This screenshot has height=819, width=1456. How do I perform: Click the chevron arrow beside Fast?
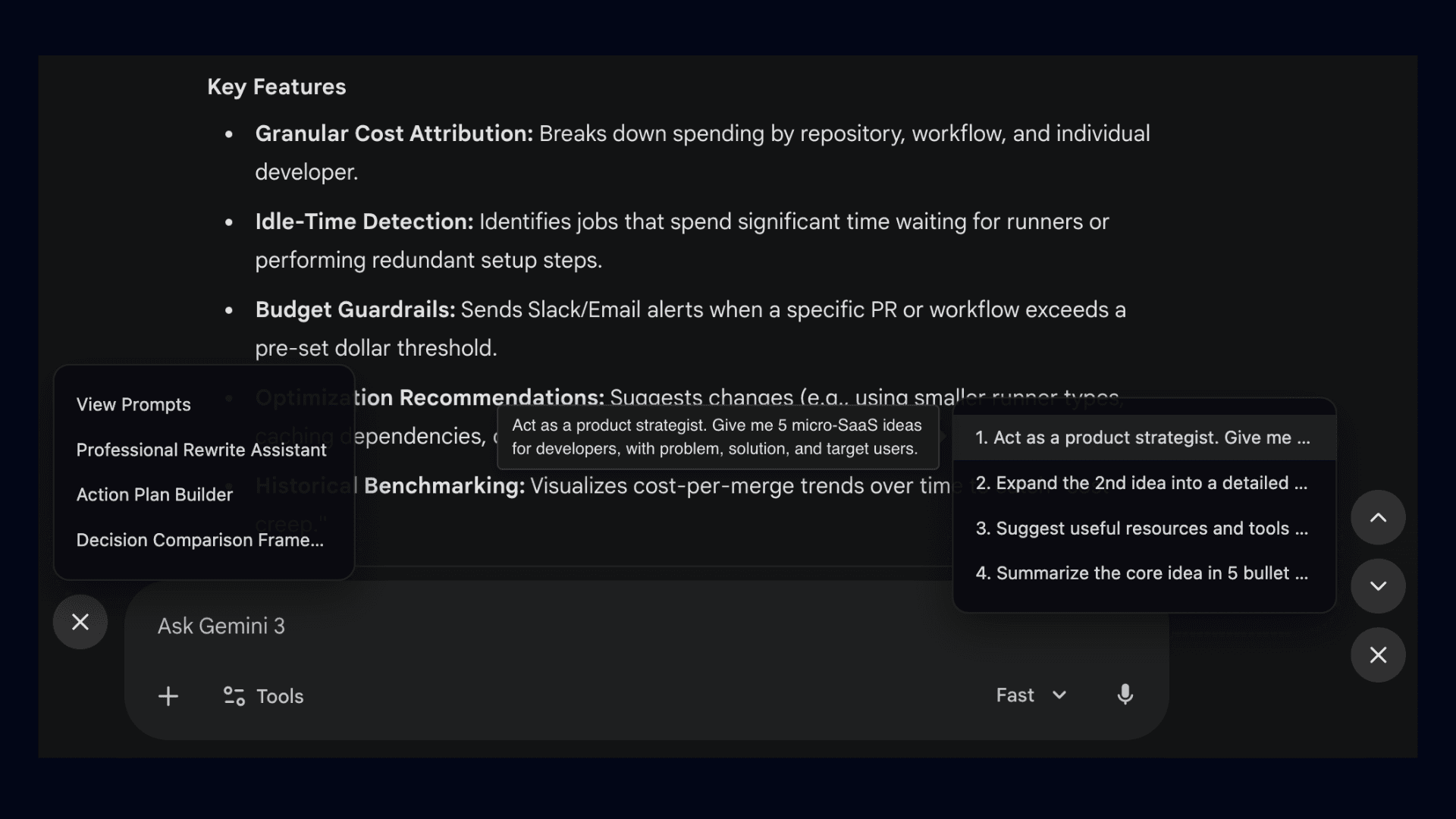(1059, 695)
